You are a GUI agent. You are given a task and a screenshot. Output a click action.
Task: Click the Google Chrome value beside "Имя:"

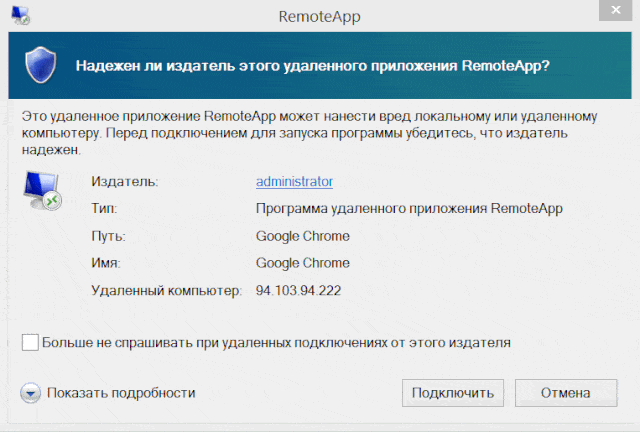[303, 263]
